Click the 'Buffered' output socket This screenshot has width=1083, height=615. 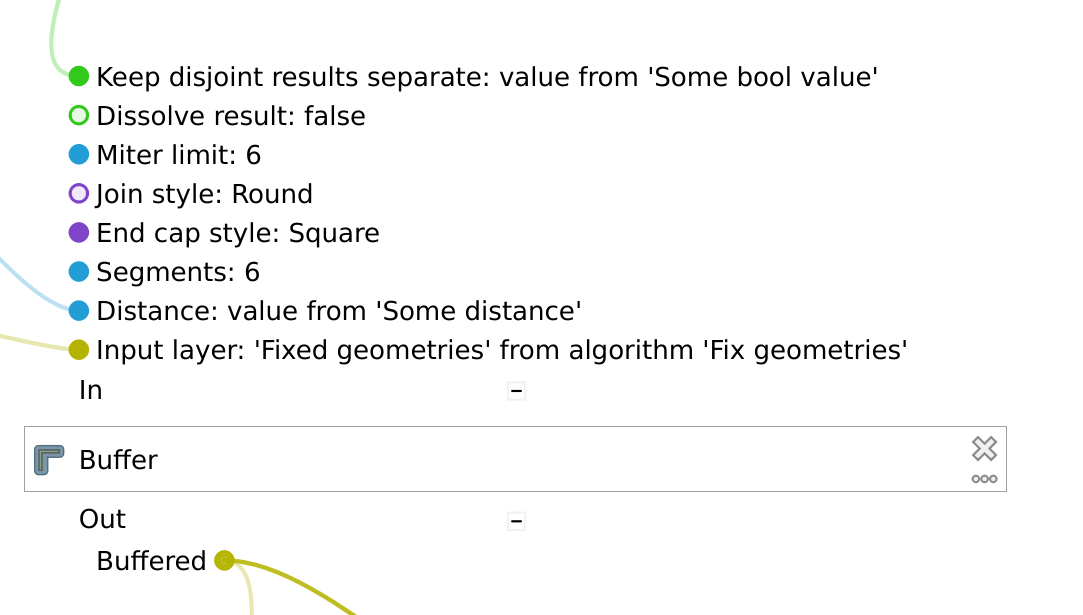[224, 560]
